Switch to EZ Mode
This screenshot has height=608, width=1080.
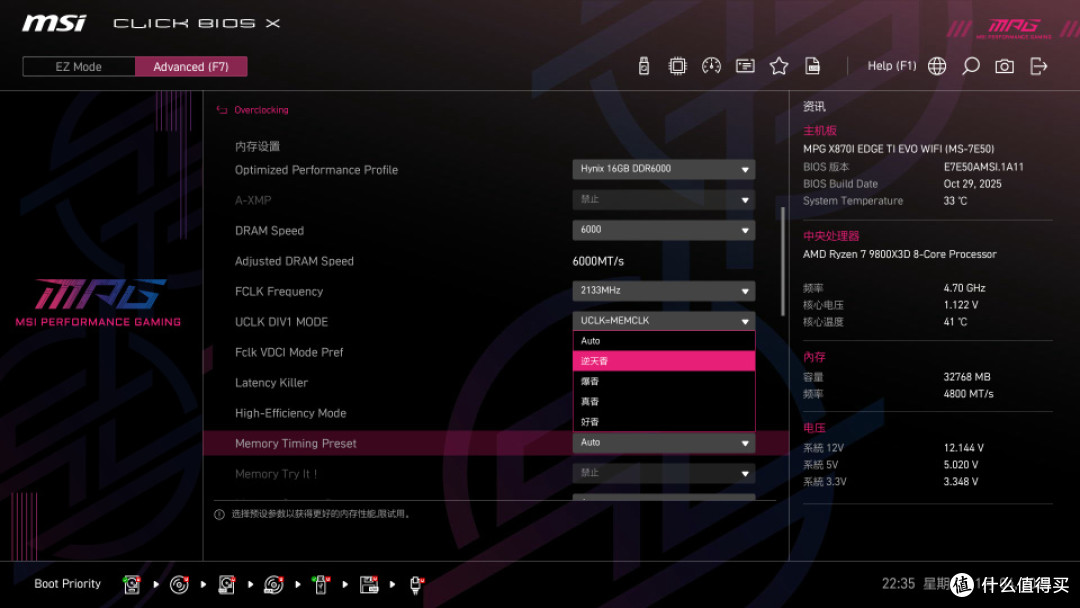(79, 67)
